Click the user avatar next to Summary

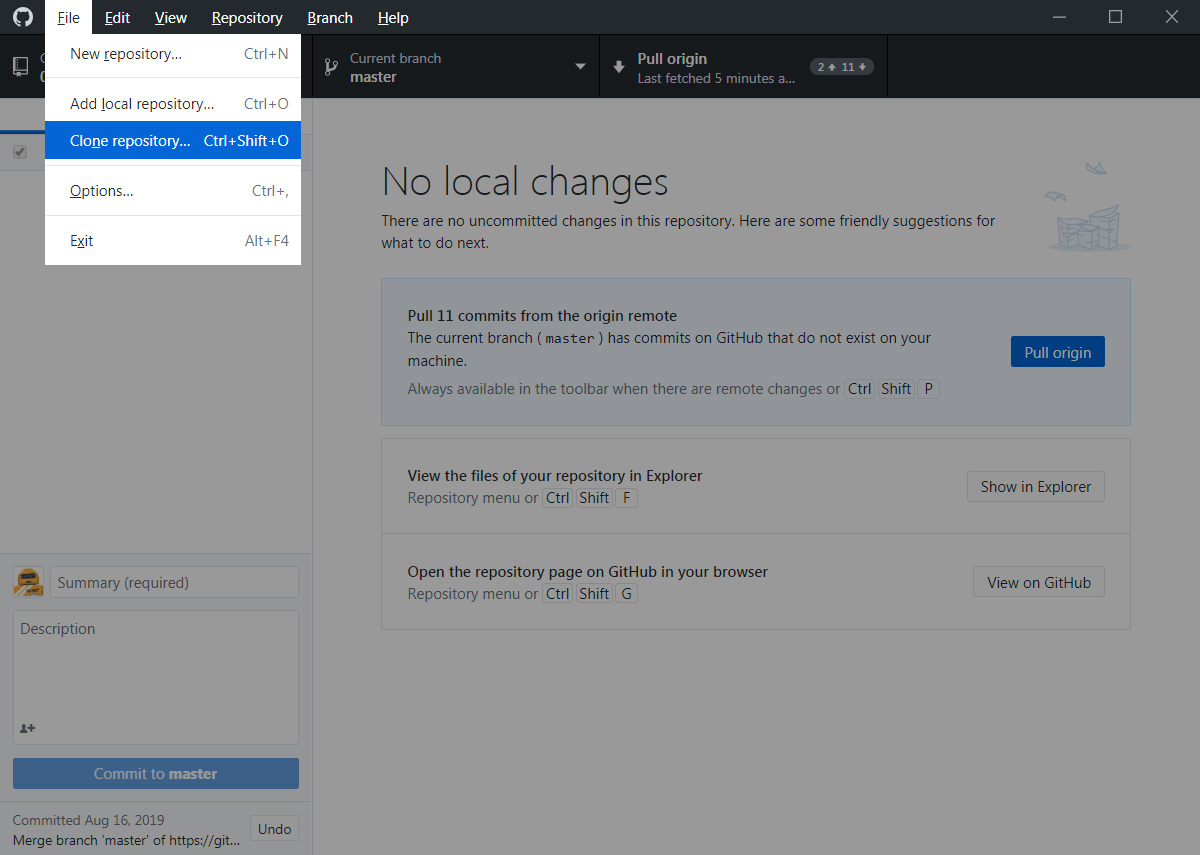[x=28, y=581]
